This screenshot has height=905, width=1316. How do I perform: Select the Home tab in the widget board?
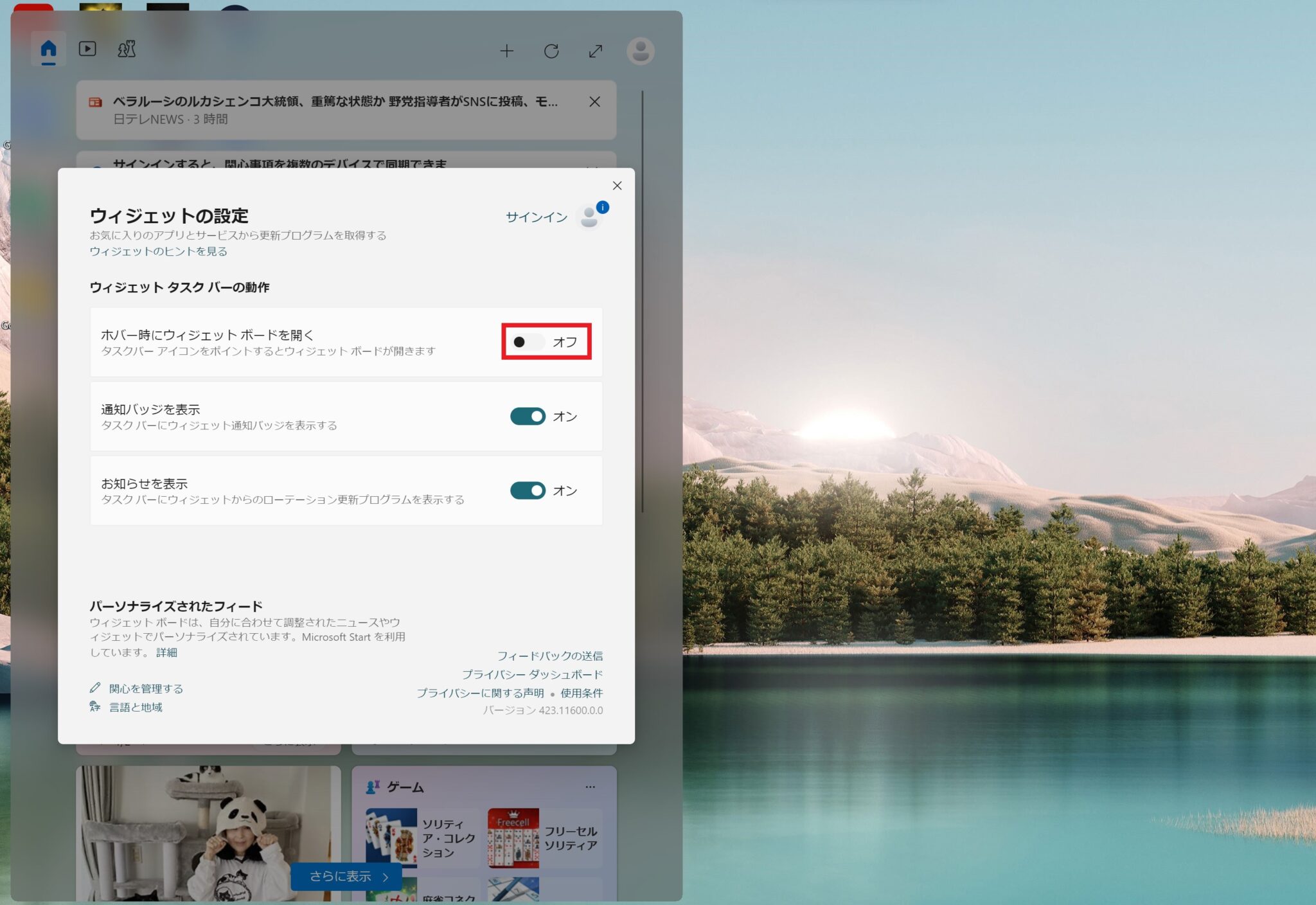(48, 49)
